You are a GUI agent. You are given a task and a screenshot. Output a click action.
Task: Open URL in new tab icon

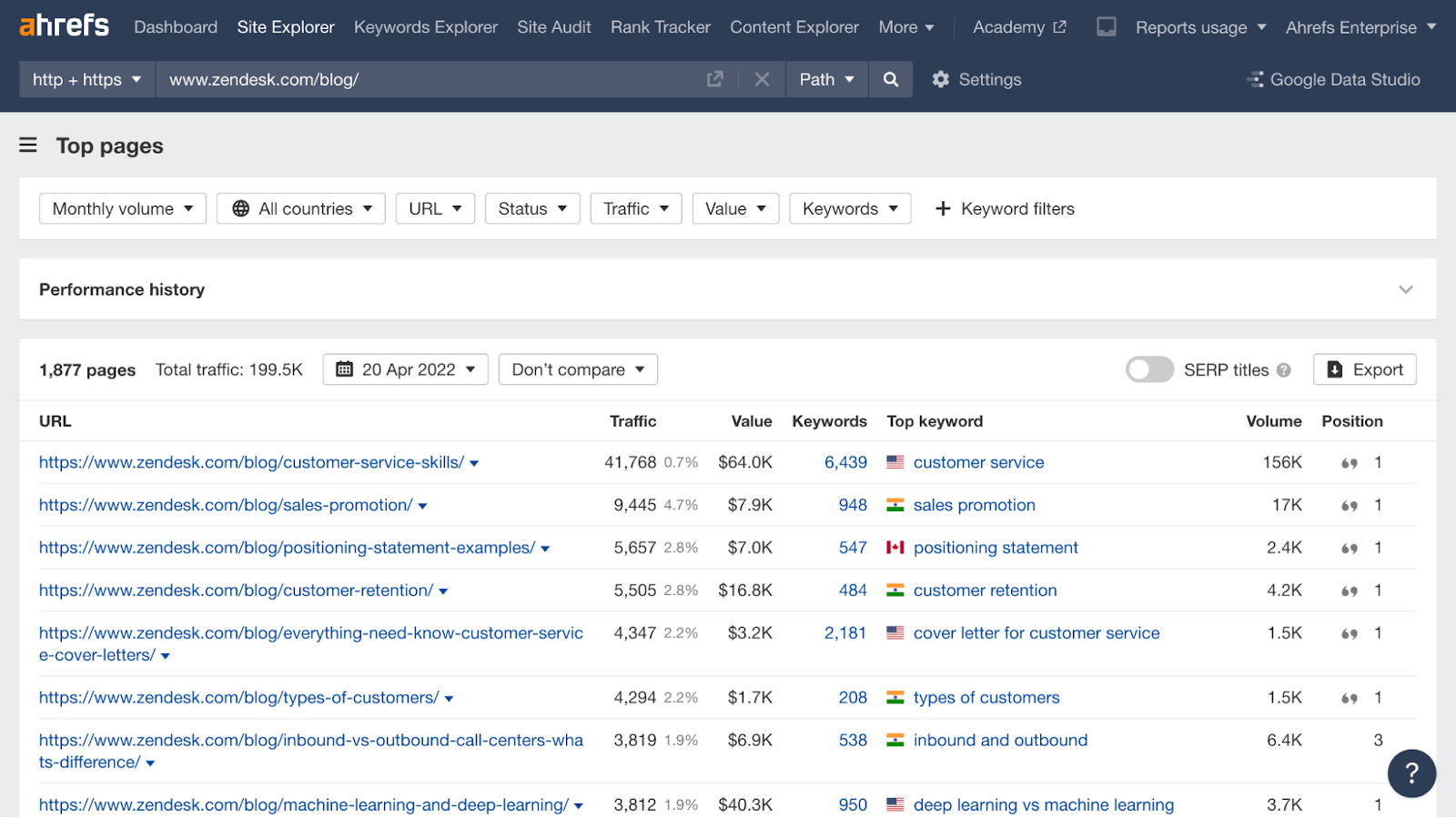tap(715, 80)
